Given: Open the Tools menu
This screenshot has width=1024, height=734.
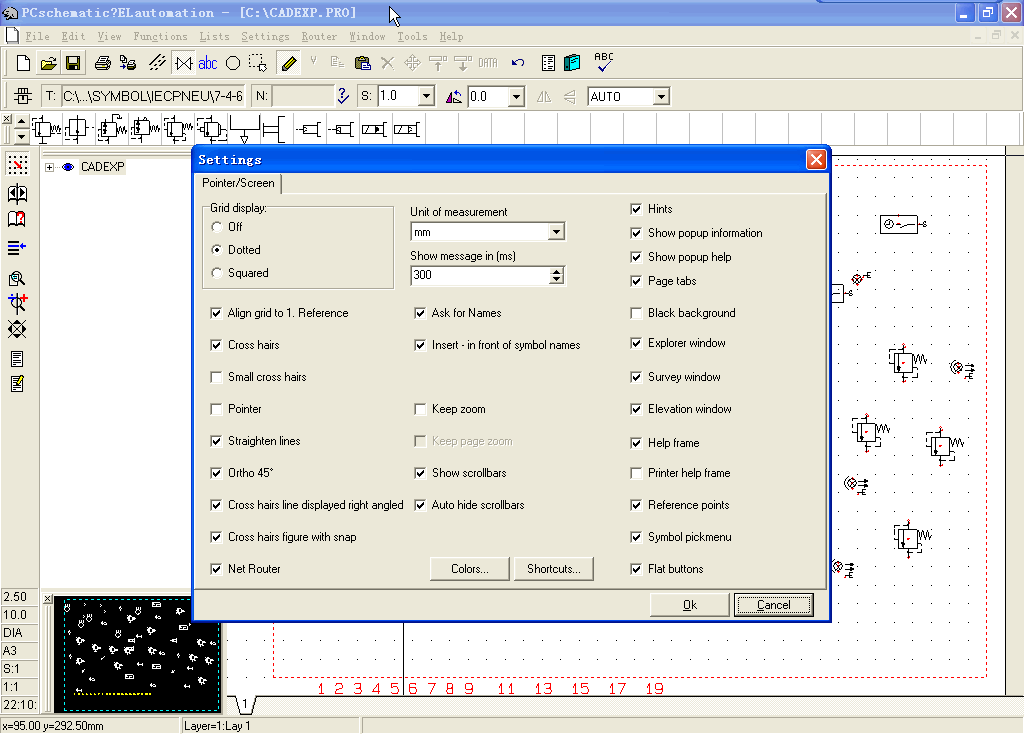Looking at the screenshot, I should click(412, 37).
